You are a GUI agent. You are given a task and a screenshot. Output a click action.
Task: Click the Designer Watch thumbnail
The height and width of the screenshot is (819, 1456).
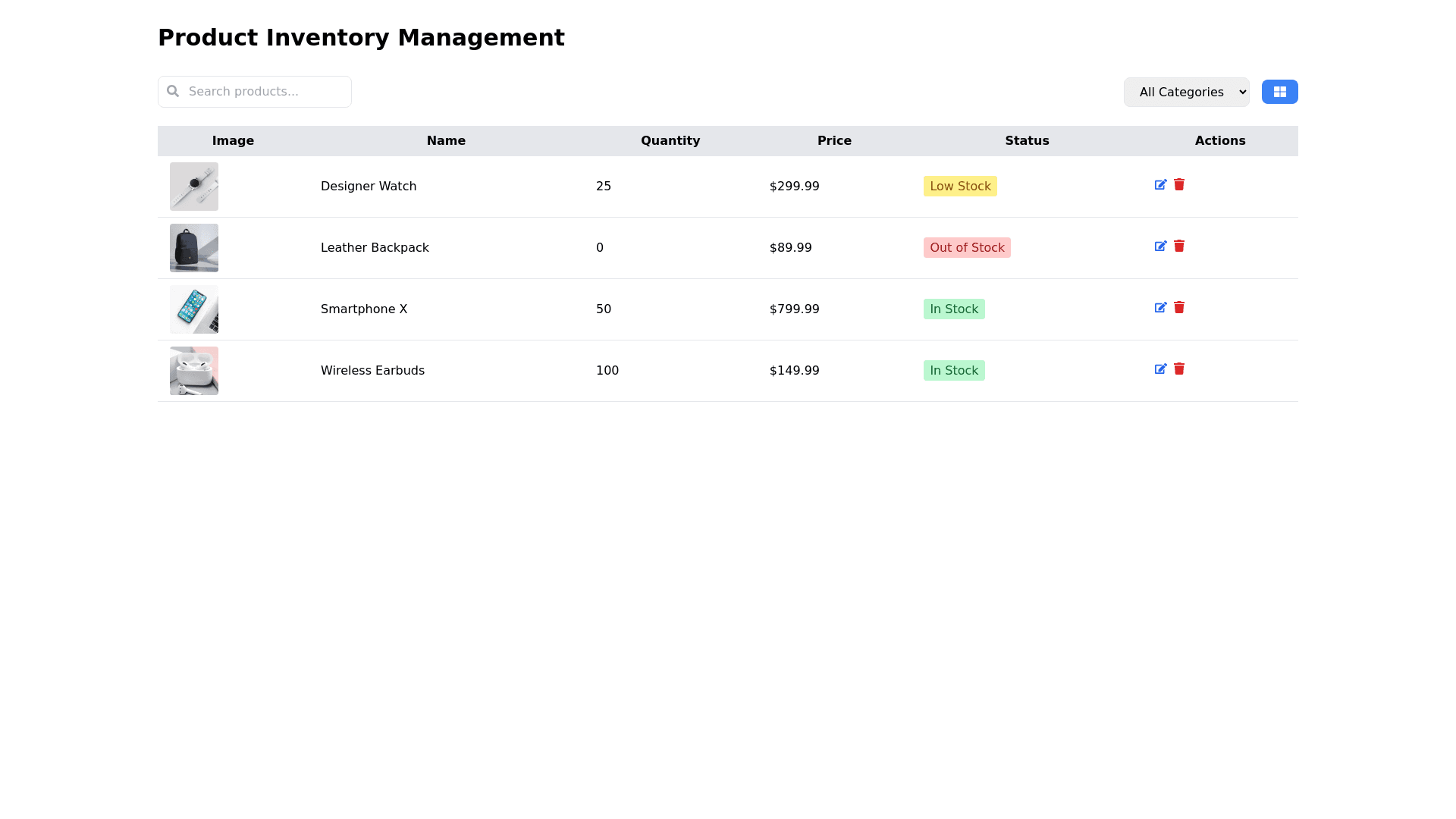point(194,187)
